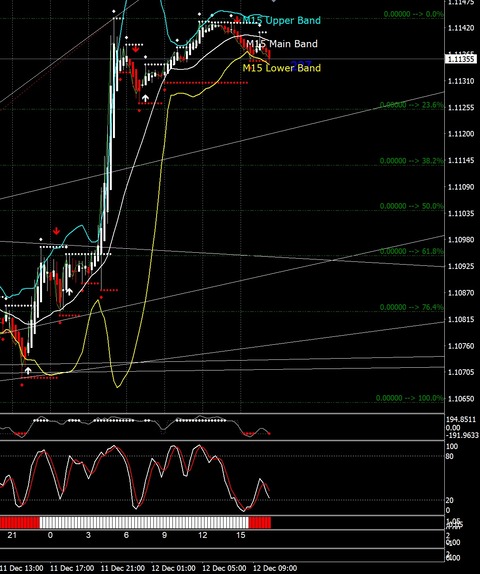Image resolution: width=480 pixels, height=574 pixels.
Task: Click the Fibonacci 38.2% level label
Action: (412, 161)
